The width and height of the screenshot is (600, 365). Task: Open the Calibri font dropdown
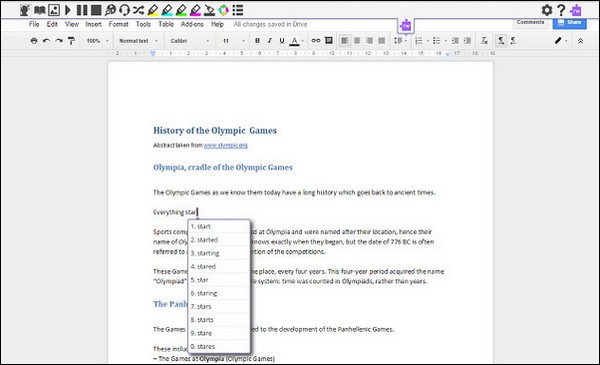coord(190,41)
